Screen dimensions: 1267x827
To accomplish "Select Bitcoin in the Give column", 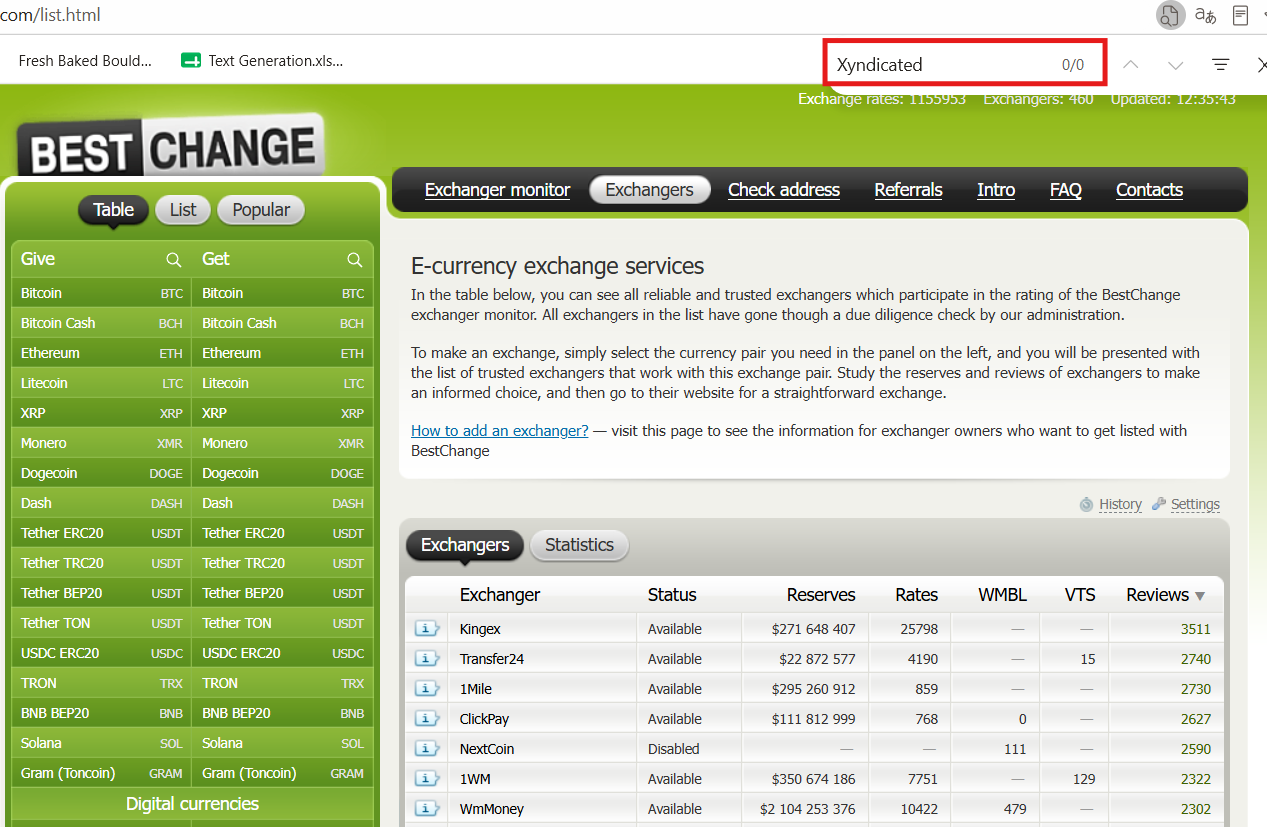I will [x=101, y=293].
